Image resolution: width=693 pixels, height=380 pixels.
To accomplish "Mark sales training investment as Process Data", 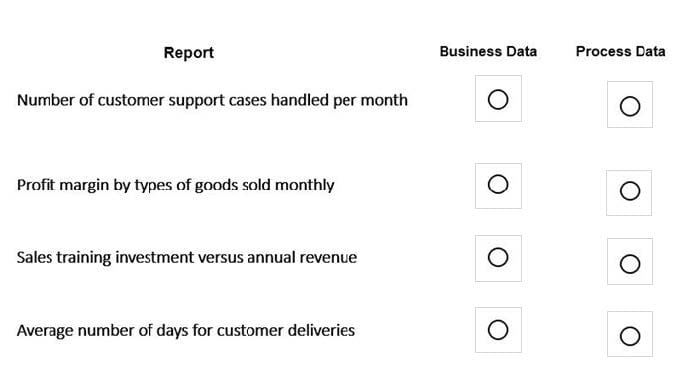I will 630,264.
